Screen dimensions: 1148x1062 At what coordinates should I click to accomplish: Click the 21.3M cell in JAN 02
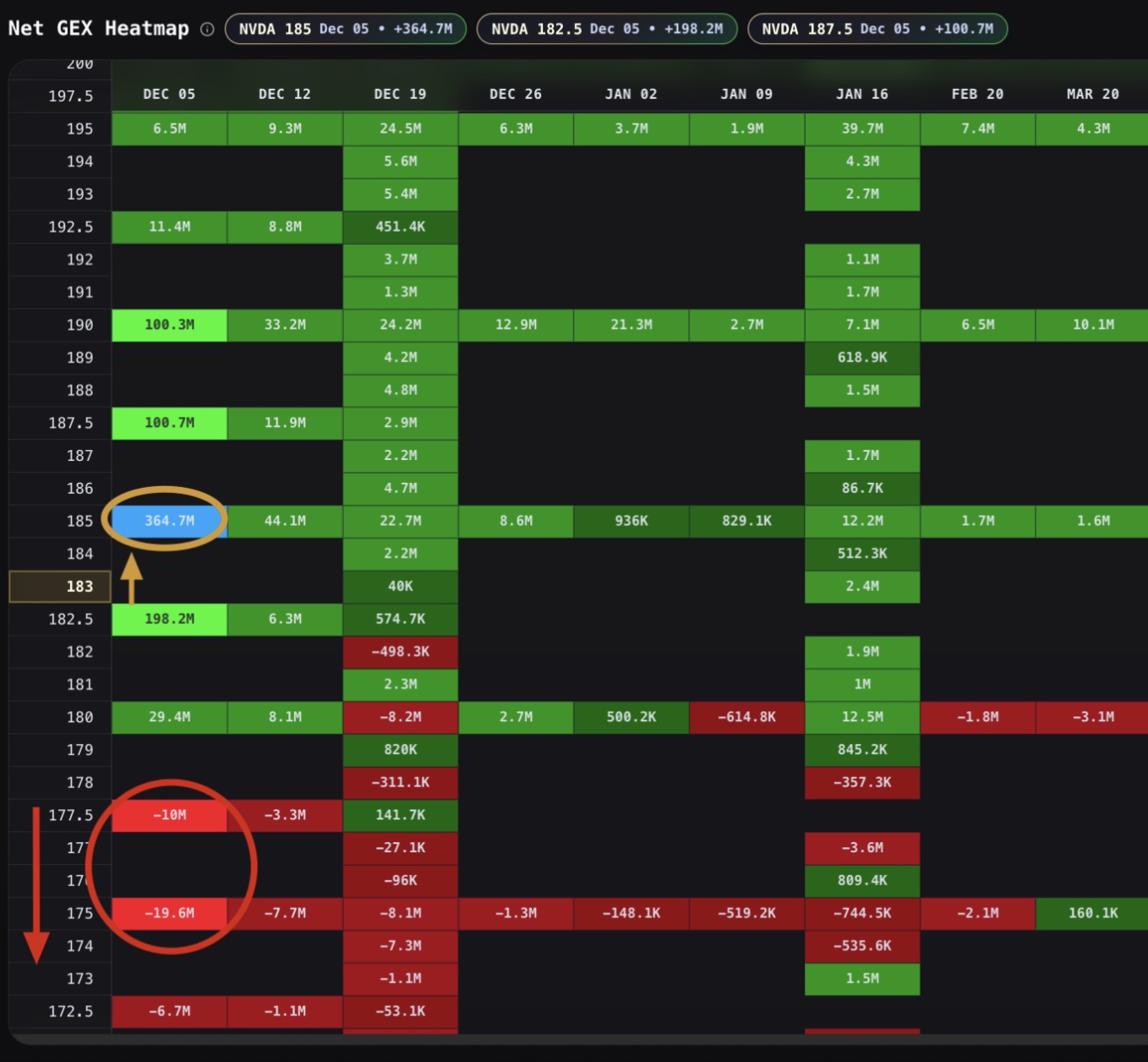point(631,325)
